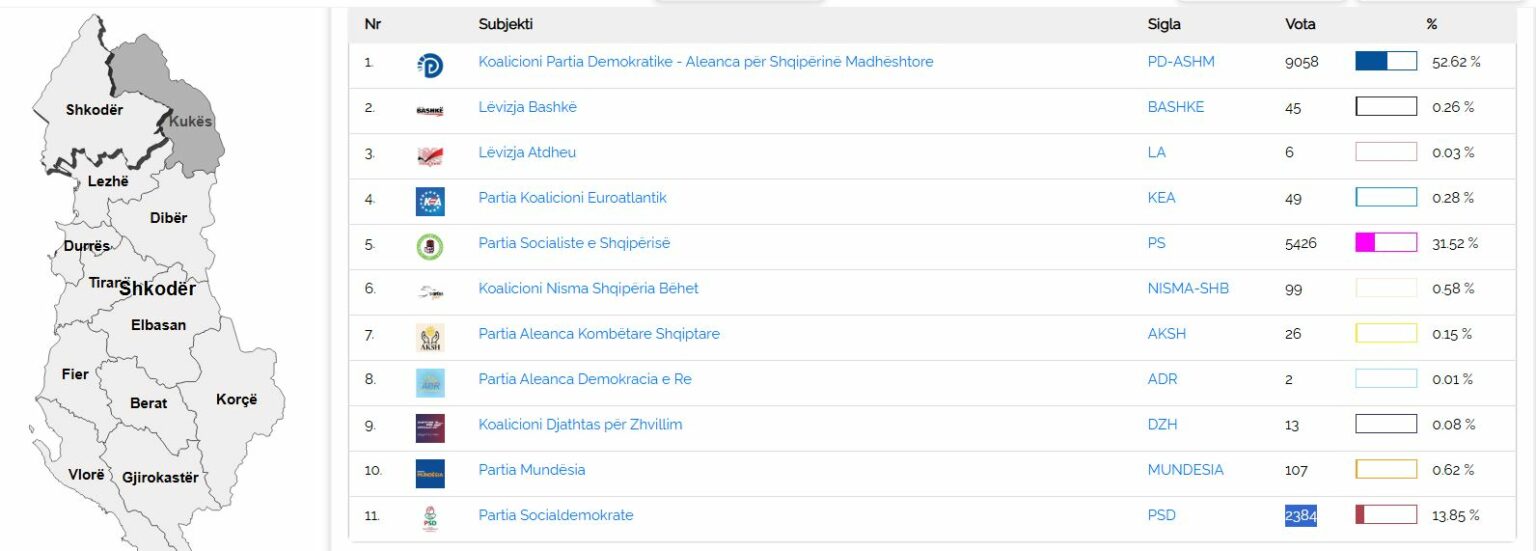This screenshot has height=551, width=1536.
Task: Select the Korçë region on the map
Action: tap(238, 400)
